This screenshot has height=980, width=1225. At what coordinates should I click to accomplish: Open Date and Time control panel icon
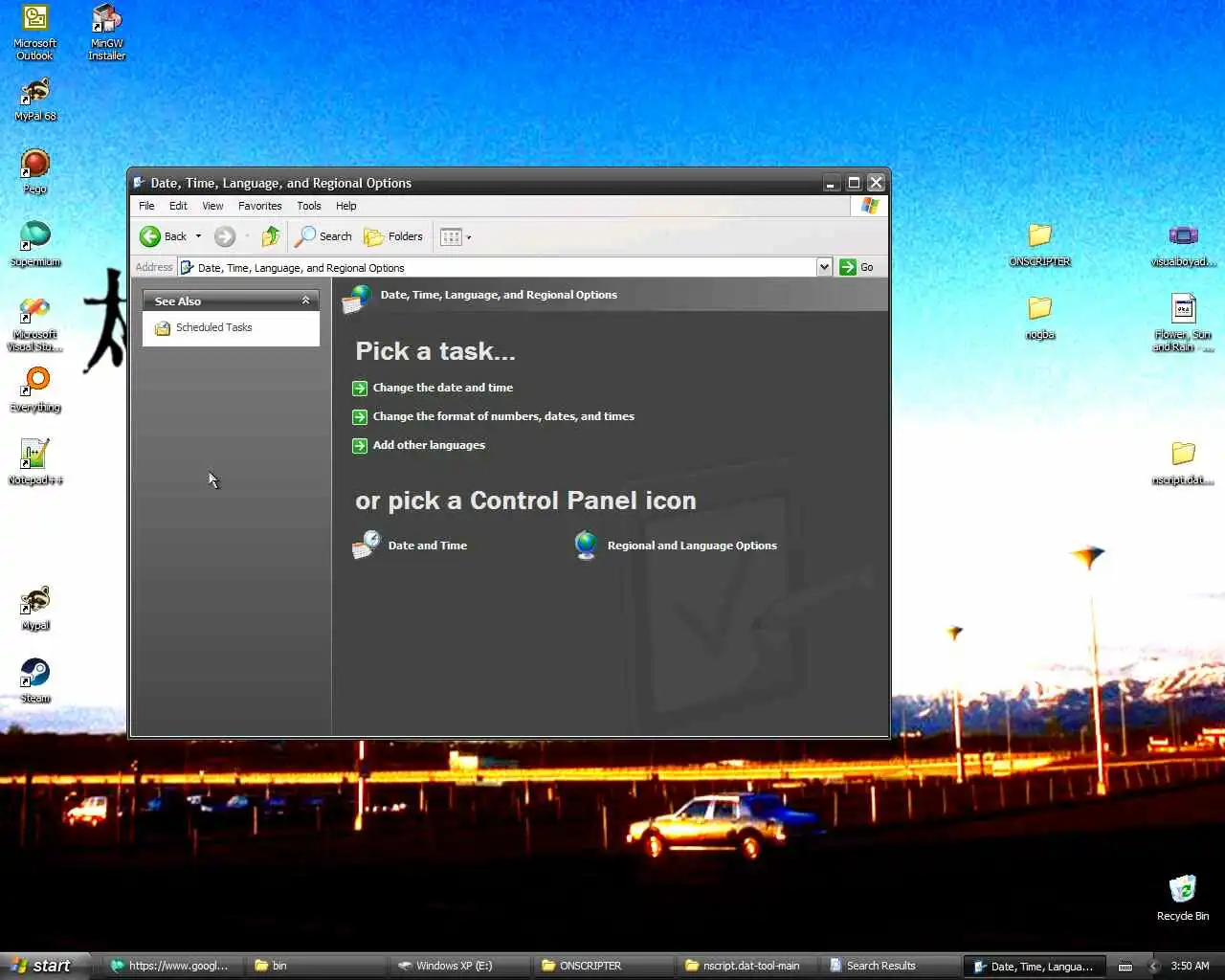point(410,546)
